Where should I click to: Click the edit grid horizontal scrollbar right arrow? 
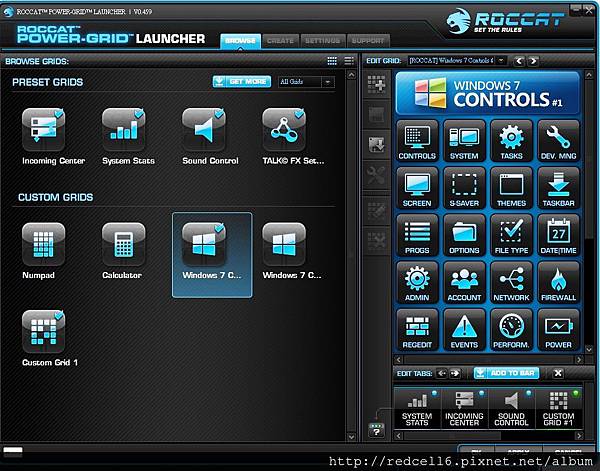click(x=579, y=360)
